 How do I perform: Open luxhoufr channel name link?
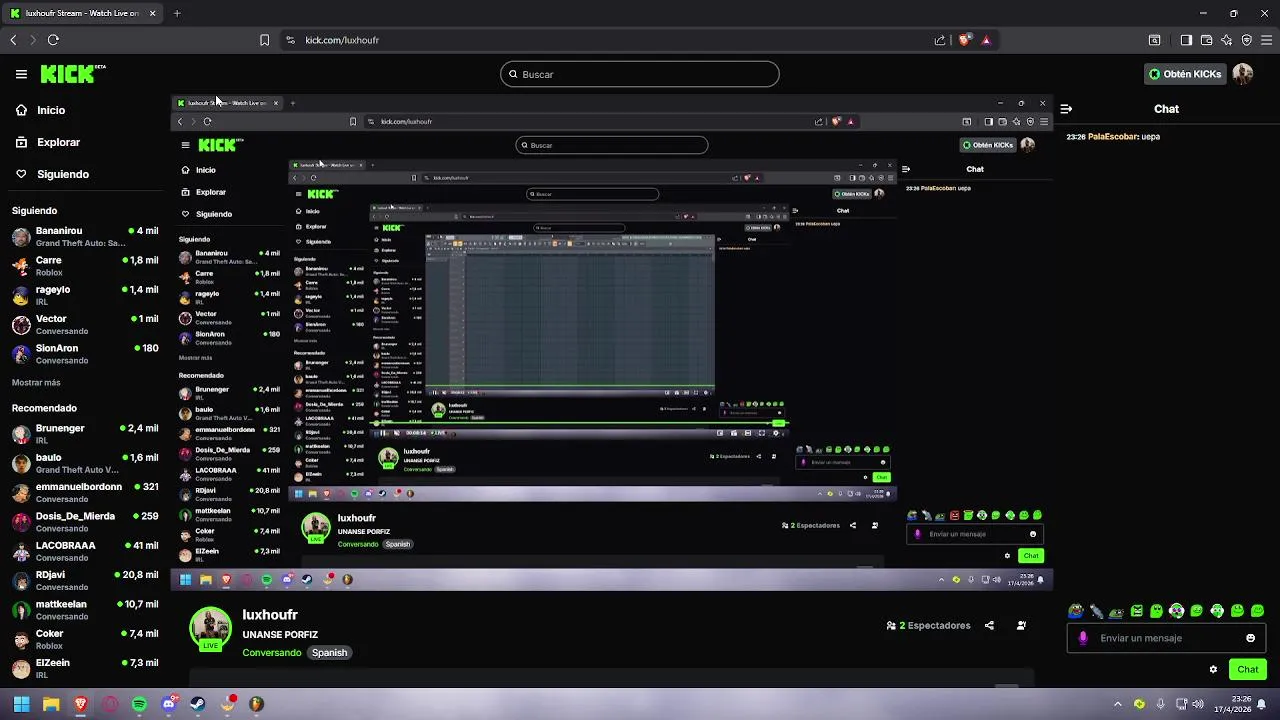point(270,615)
